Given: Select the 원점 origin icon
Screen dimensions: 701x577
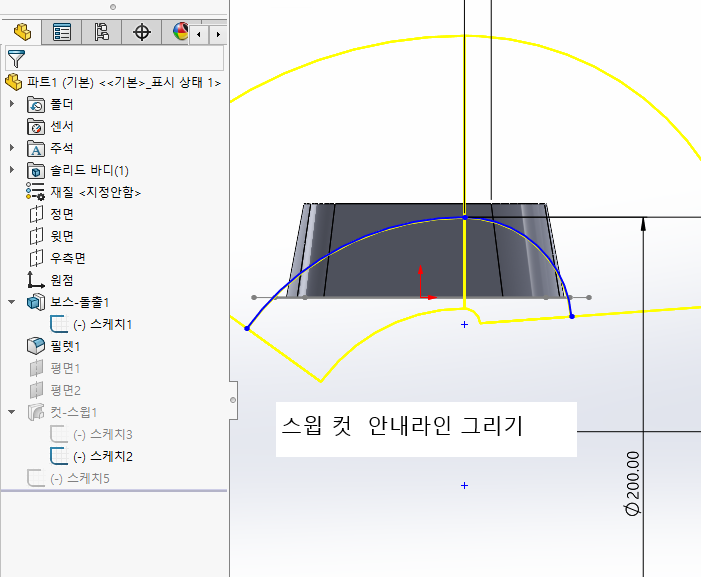Looking at the screenshot, I should (x=36, y=280).
